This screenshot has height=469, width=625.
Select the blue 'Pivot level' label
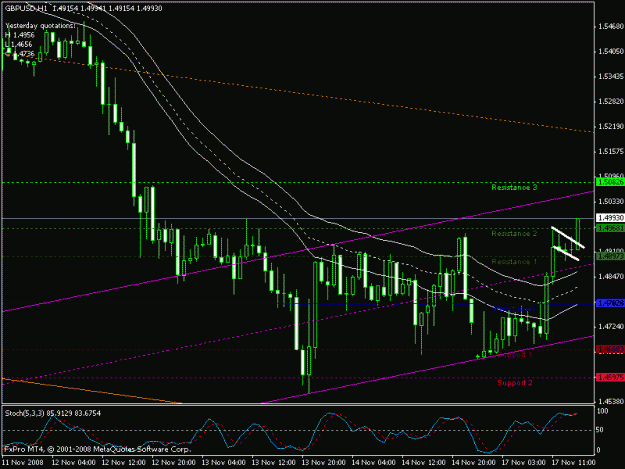pos(514,309)
